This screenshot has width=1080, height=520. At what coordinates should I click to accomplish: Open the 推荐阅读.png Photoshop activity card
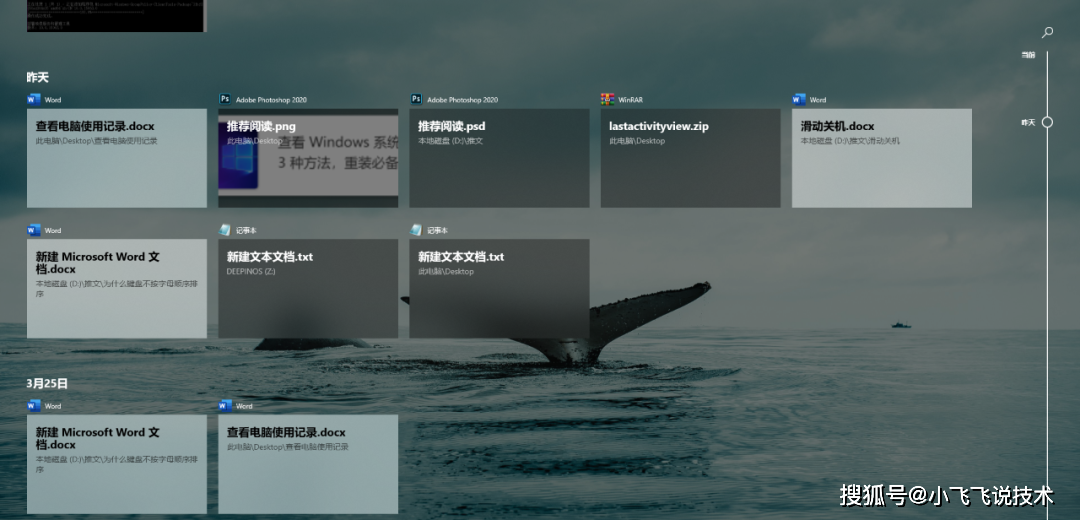point(308,158)
